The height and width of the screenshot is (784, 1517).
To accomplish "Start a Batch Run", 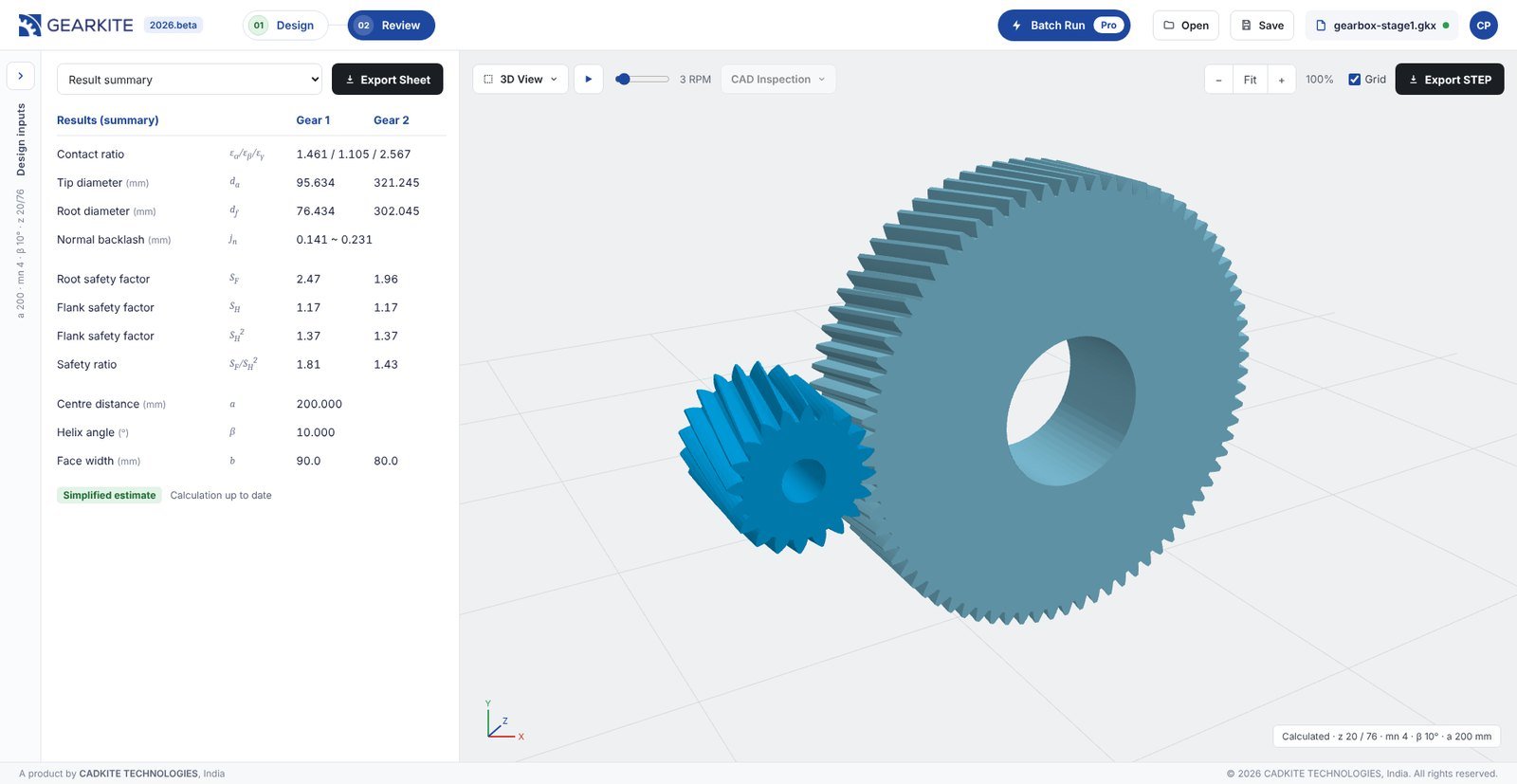I will (1064, 26).
